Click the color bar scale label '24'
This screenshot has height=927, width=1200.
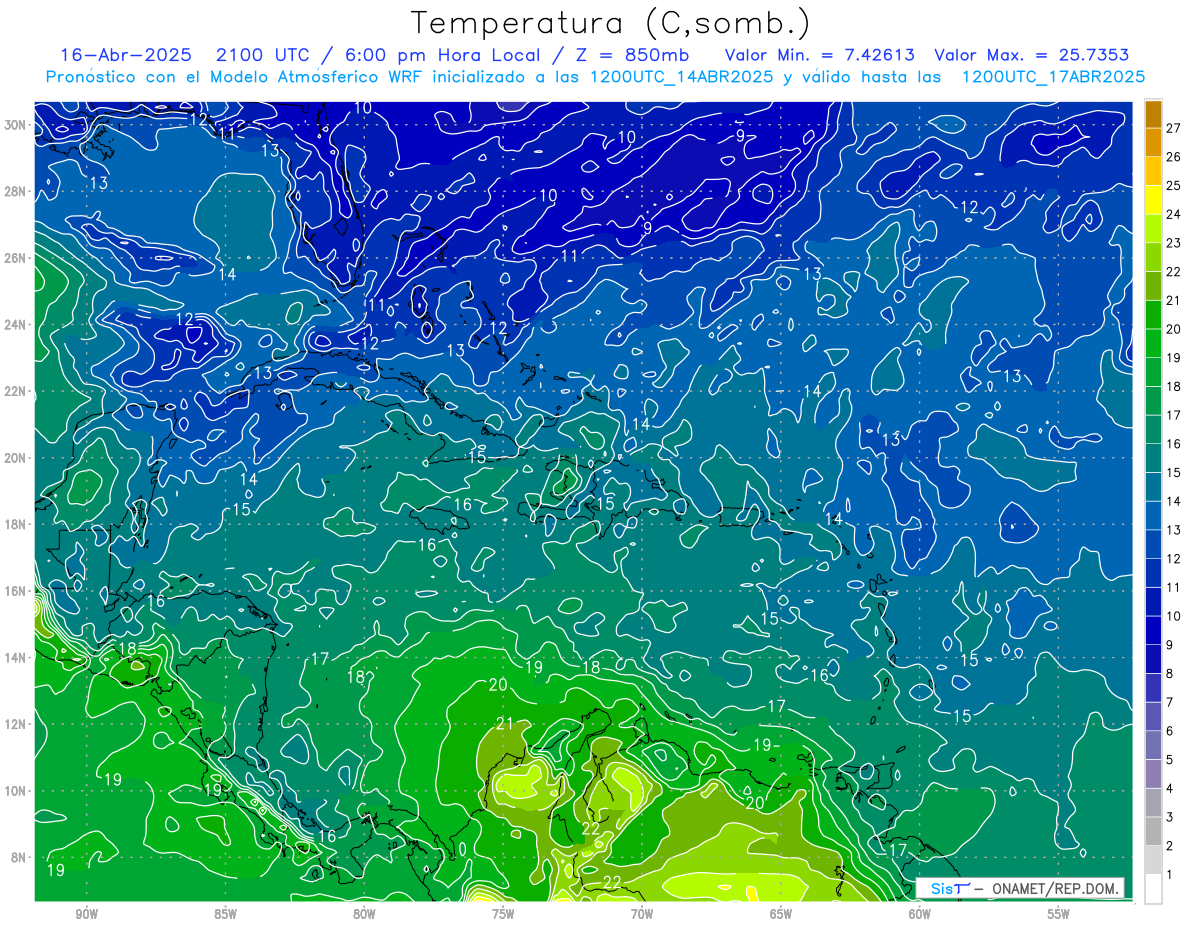click(1173, 214)
